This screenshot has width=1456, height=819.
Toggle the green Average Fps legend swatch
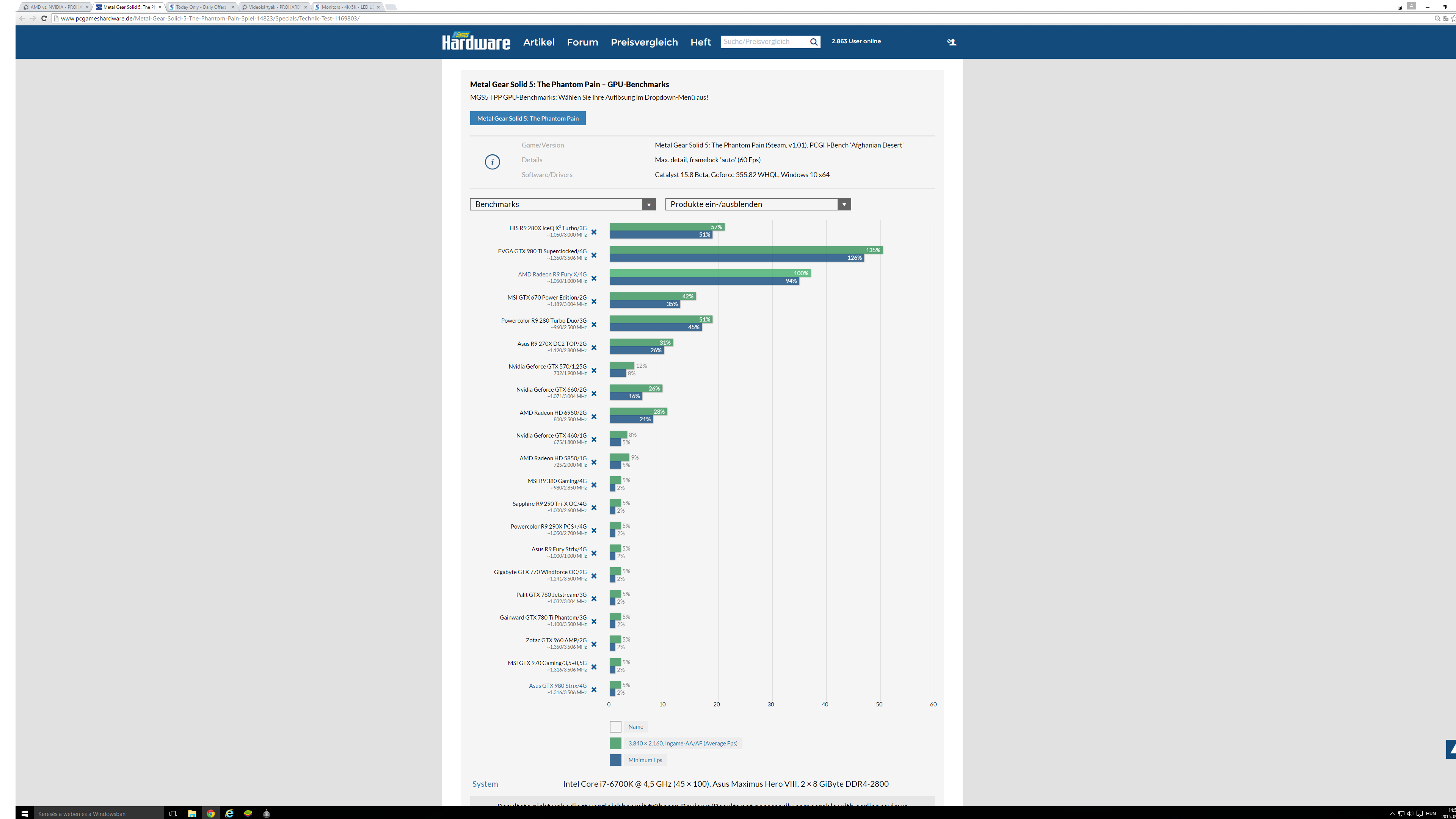(x=615, y=743)
